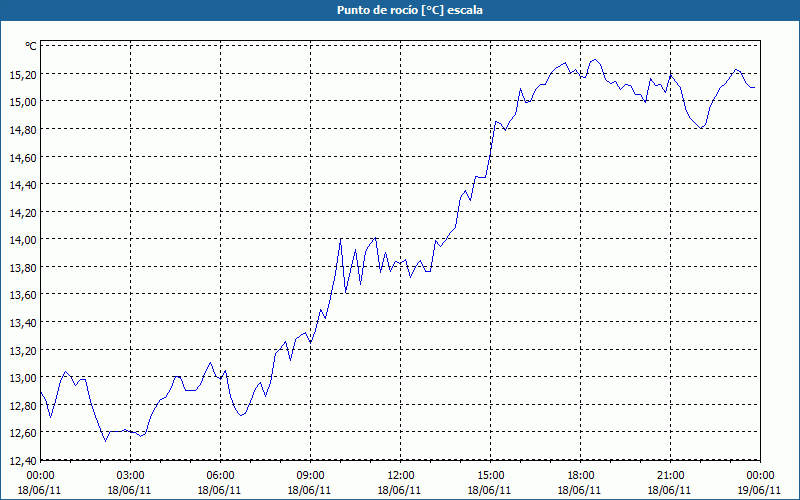Viewport: 800px width, 500px height.
Task: Select the 13,00 y-axis label
Action: 23,378
